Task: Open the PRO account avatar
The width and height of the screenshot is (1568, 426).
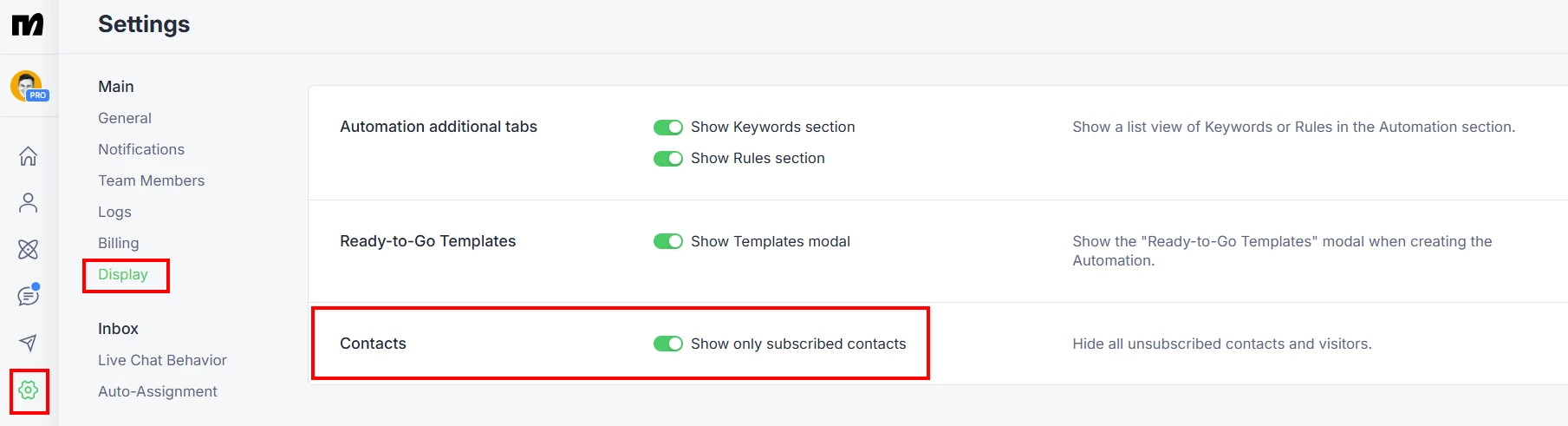Action: click(x=28, y=86)
